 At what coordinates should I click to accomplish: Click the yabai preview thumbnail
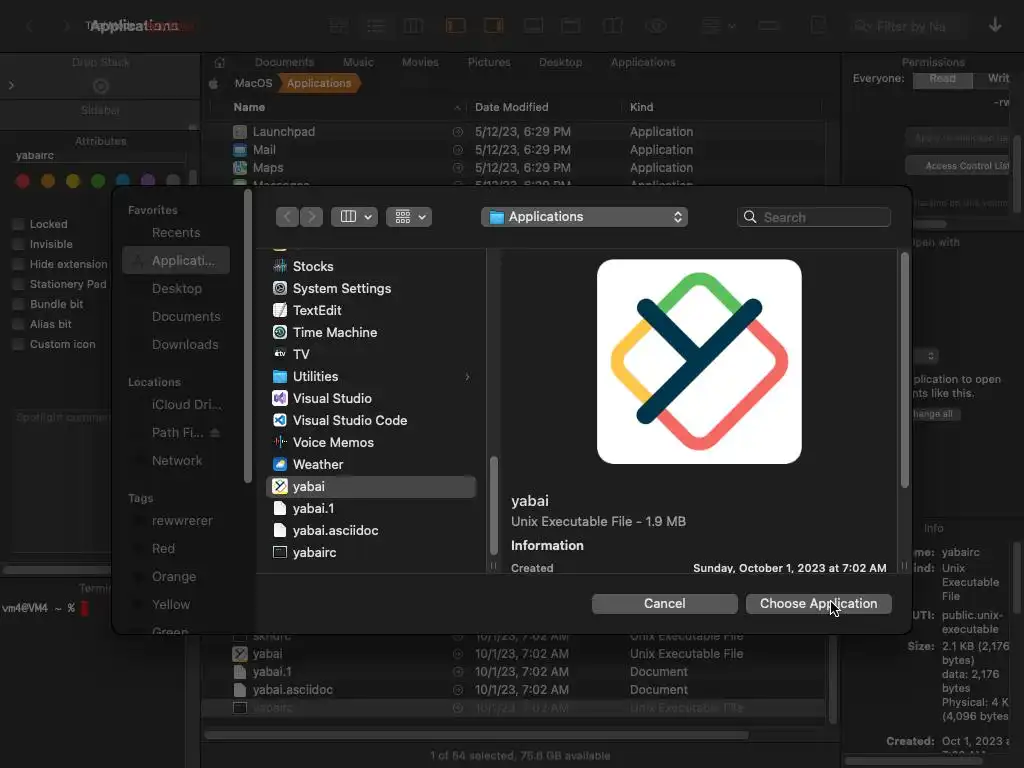click(x=699, y=362)
